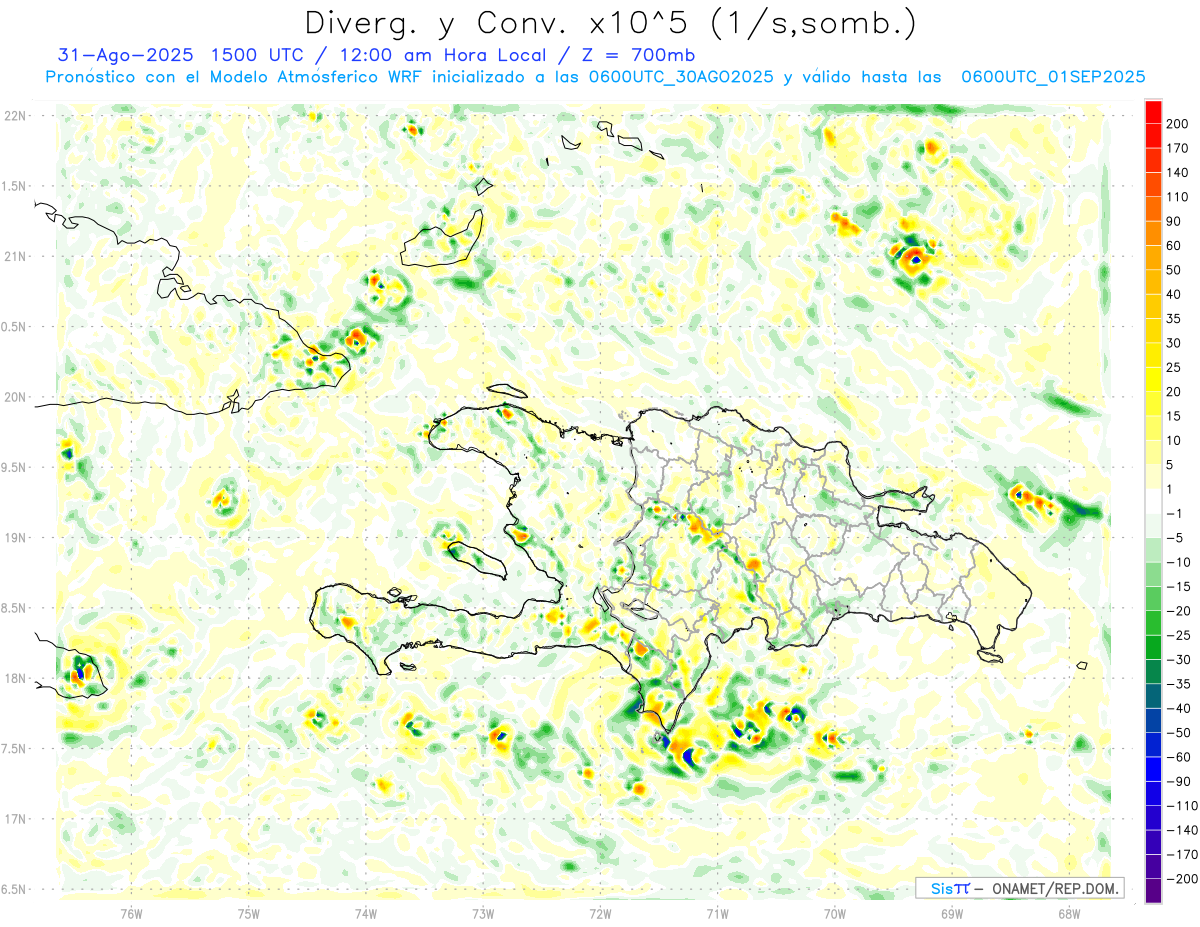Click the colorbar label "-40"
Viewport: 1200px width, 927px height.
[x=1180, y=708]
